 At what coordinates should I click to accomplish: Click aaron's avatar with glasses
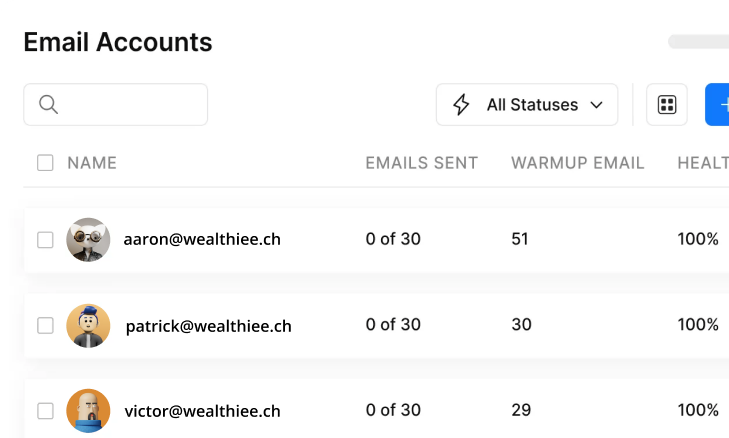88,240
